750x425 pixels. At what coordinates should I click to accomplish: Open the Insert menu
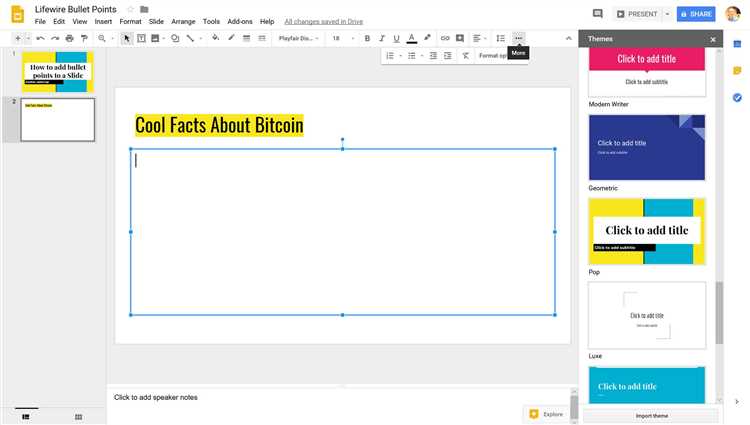coord(103,22)
